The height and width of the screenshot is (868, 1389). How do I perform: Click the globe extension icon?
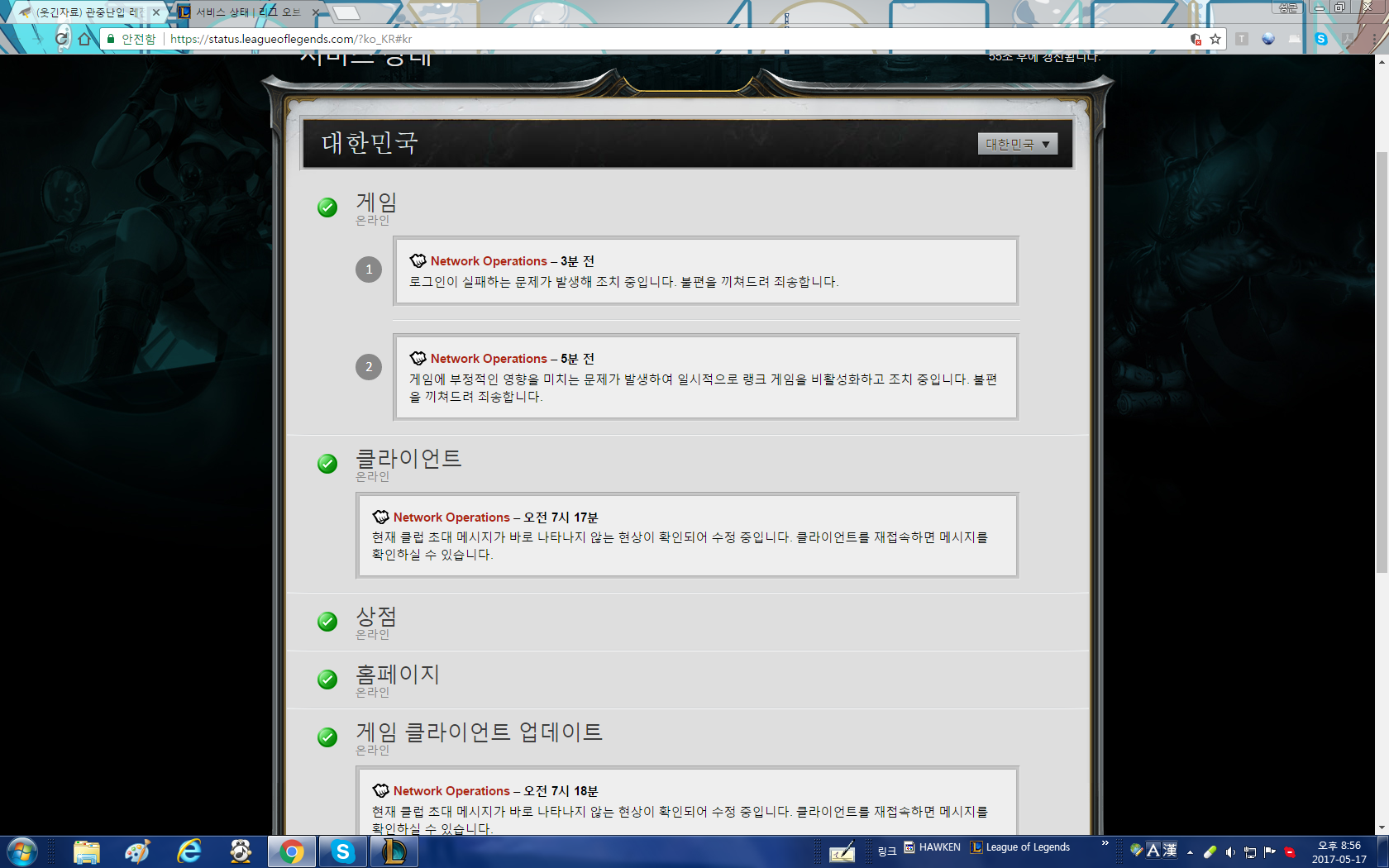click(1268, 39)
